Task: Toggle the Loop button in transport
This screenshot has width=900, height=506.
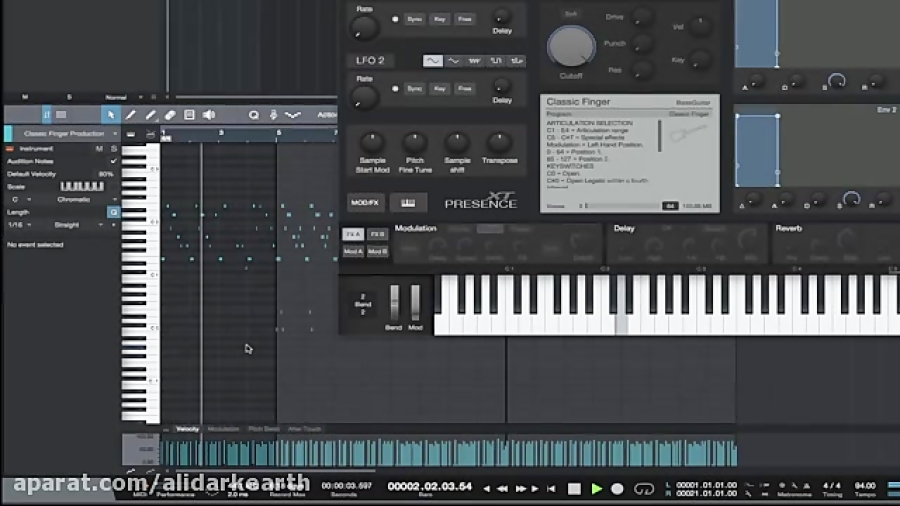Action: coord(643,489)
